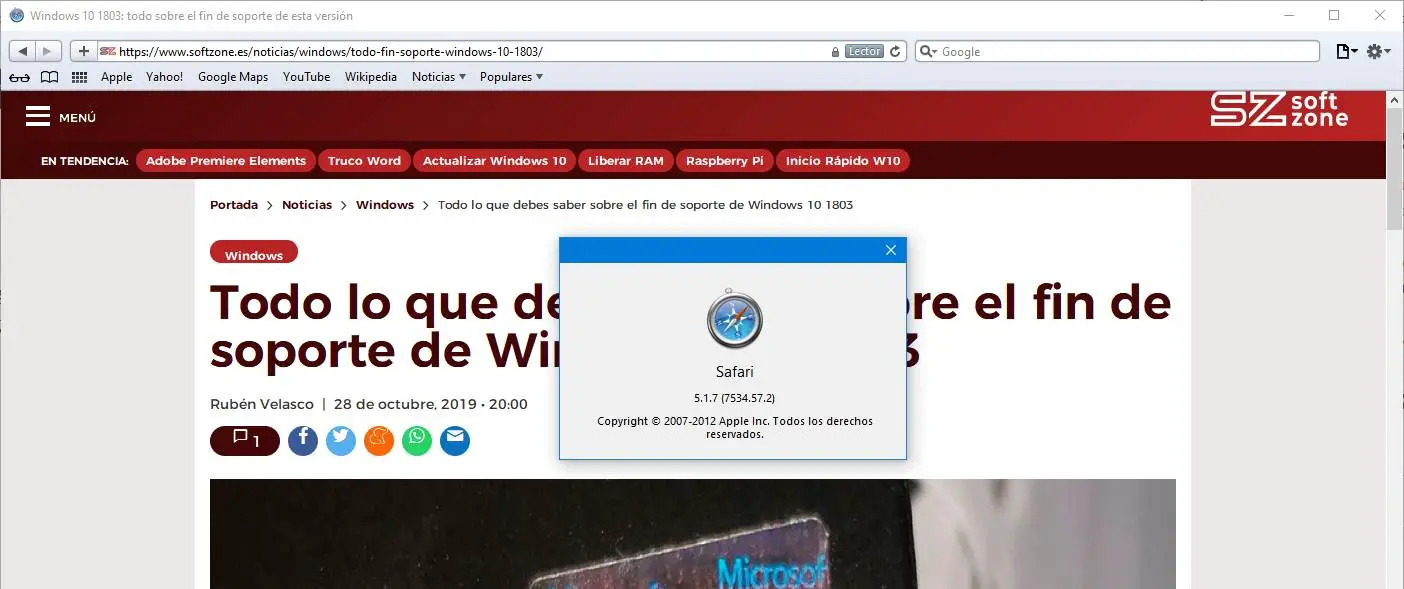
Task: Open the Safari settings gear menu
Action: coord(1379,51)
